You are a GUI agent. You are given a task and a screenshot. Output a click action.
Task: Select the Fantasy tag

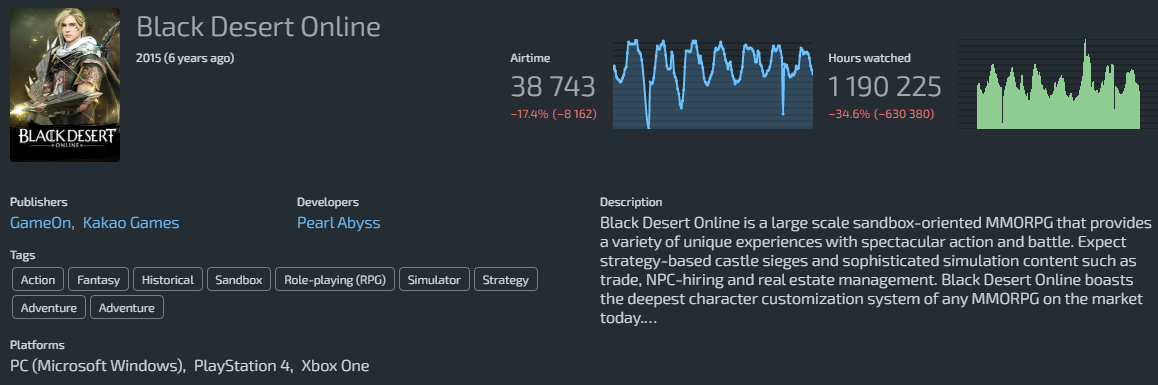click(x=99, y=280)
